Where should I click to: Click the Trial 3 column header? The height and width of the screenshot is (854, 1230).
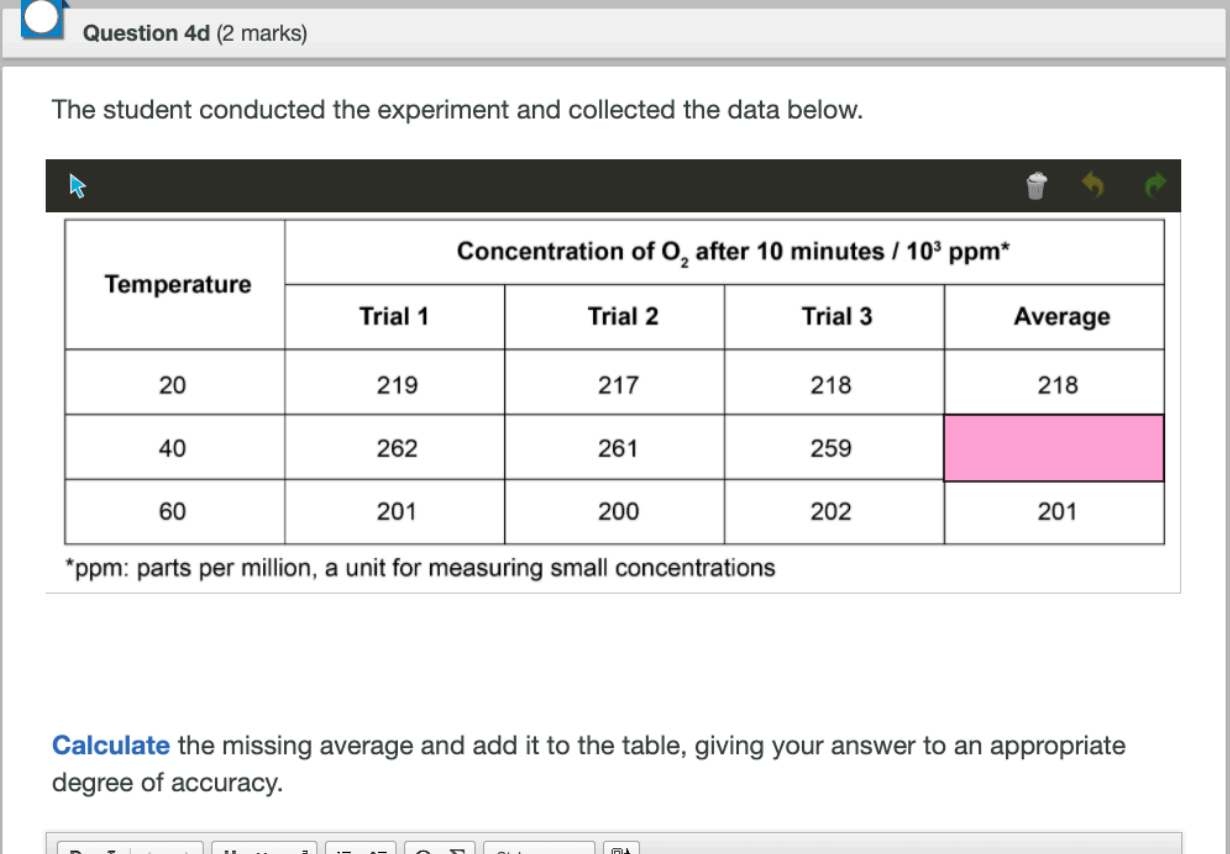(836, 317)
